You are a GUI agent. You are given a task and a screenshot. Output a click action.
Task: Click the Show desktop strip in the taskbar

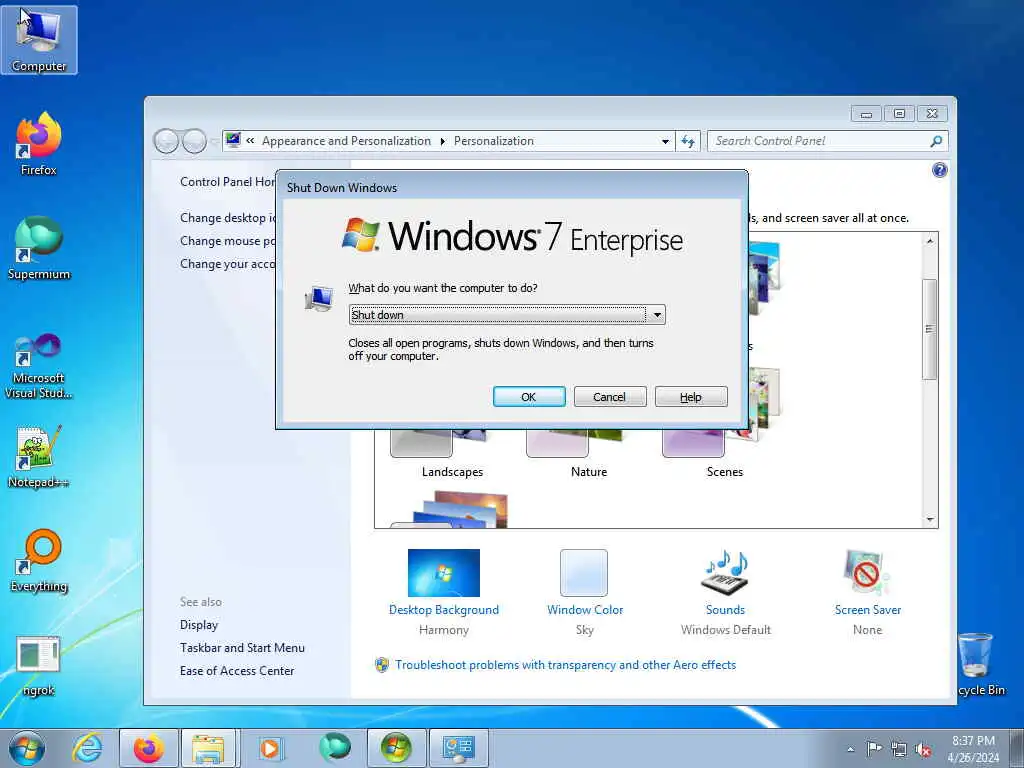point(1017,748)
